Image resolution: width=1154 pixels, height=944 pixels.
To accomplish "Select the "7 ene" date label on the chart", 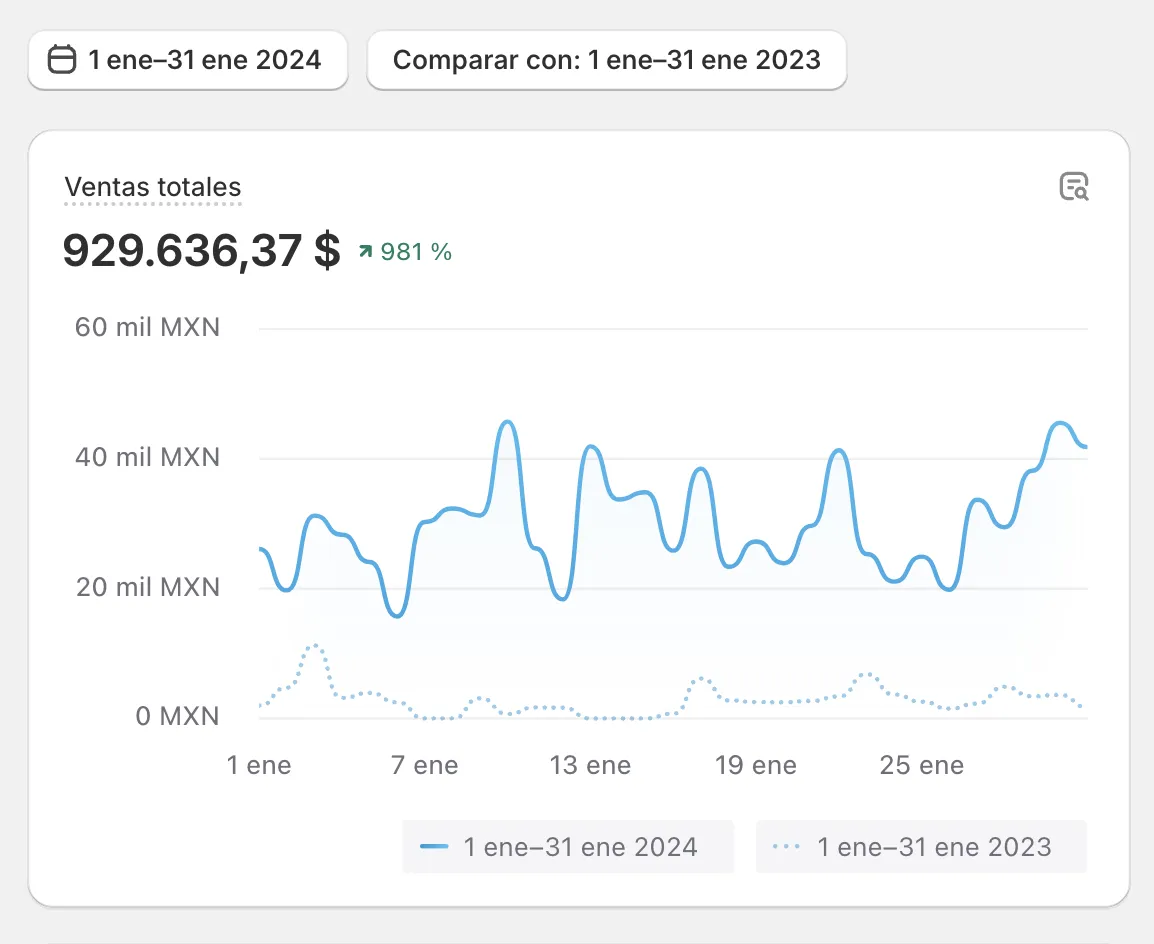I will (x=424, y=766).
